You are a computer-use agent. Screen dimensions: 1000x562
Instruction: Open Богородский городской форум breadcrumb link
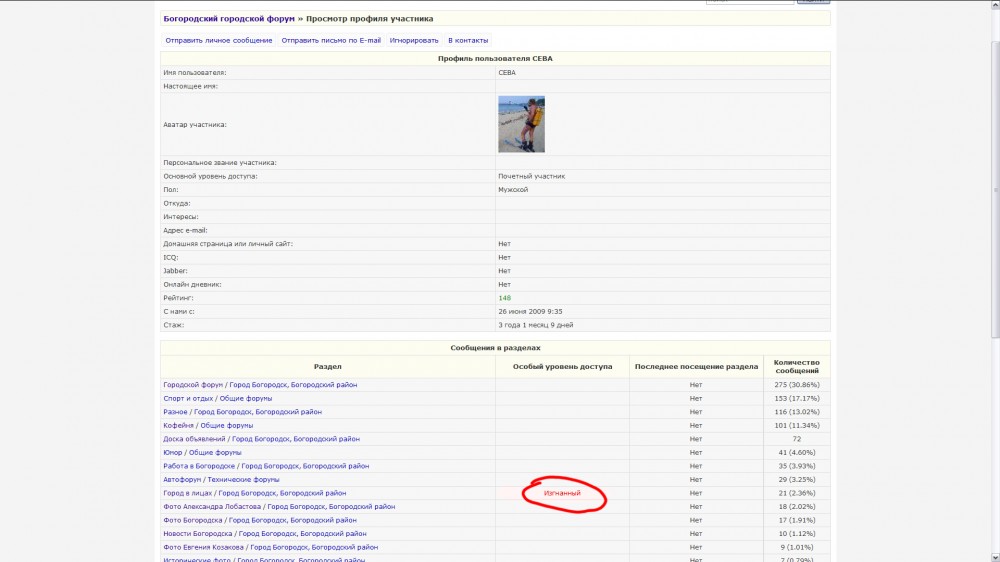[229, 18]
